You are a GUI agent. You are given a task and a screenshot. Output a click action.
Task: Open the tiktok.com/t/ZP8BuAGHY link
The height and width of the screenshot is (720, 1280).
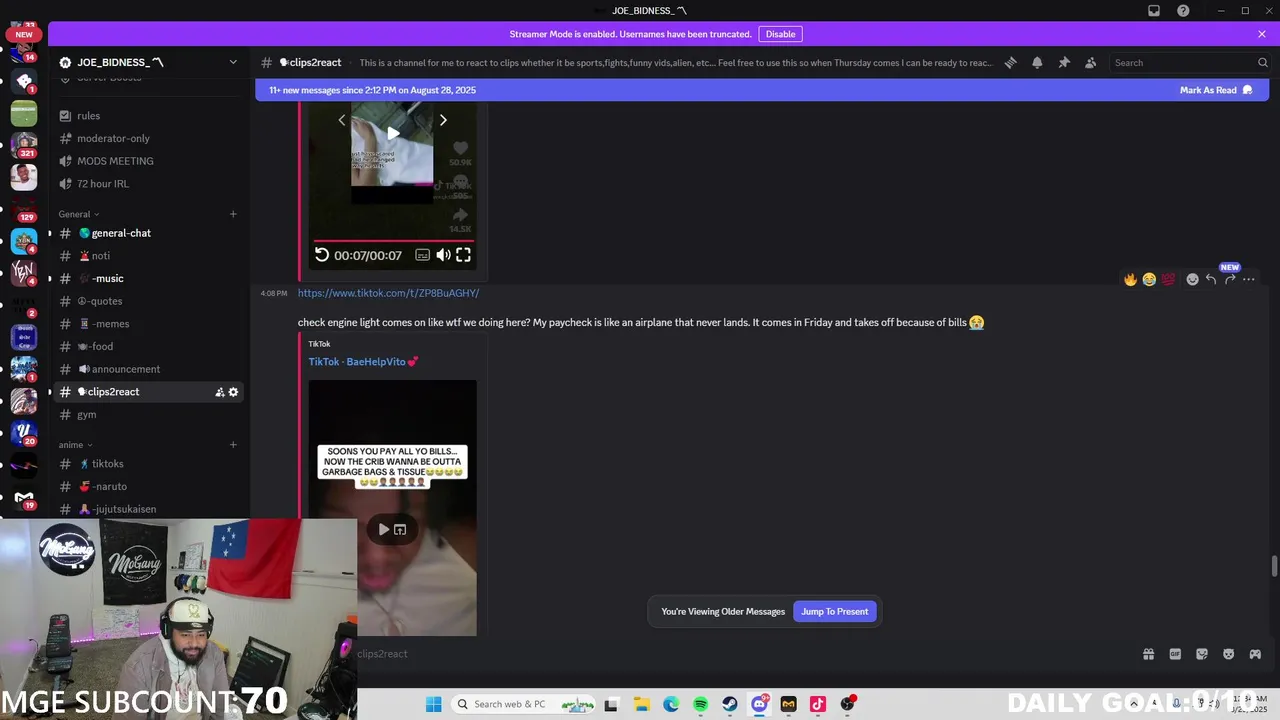coord(388,293)
